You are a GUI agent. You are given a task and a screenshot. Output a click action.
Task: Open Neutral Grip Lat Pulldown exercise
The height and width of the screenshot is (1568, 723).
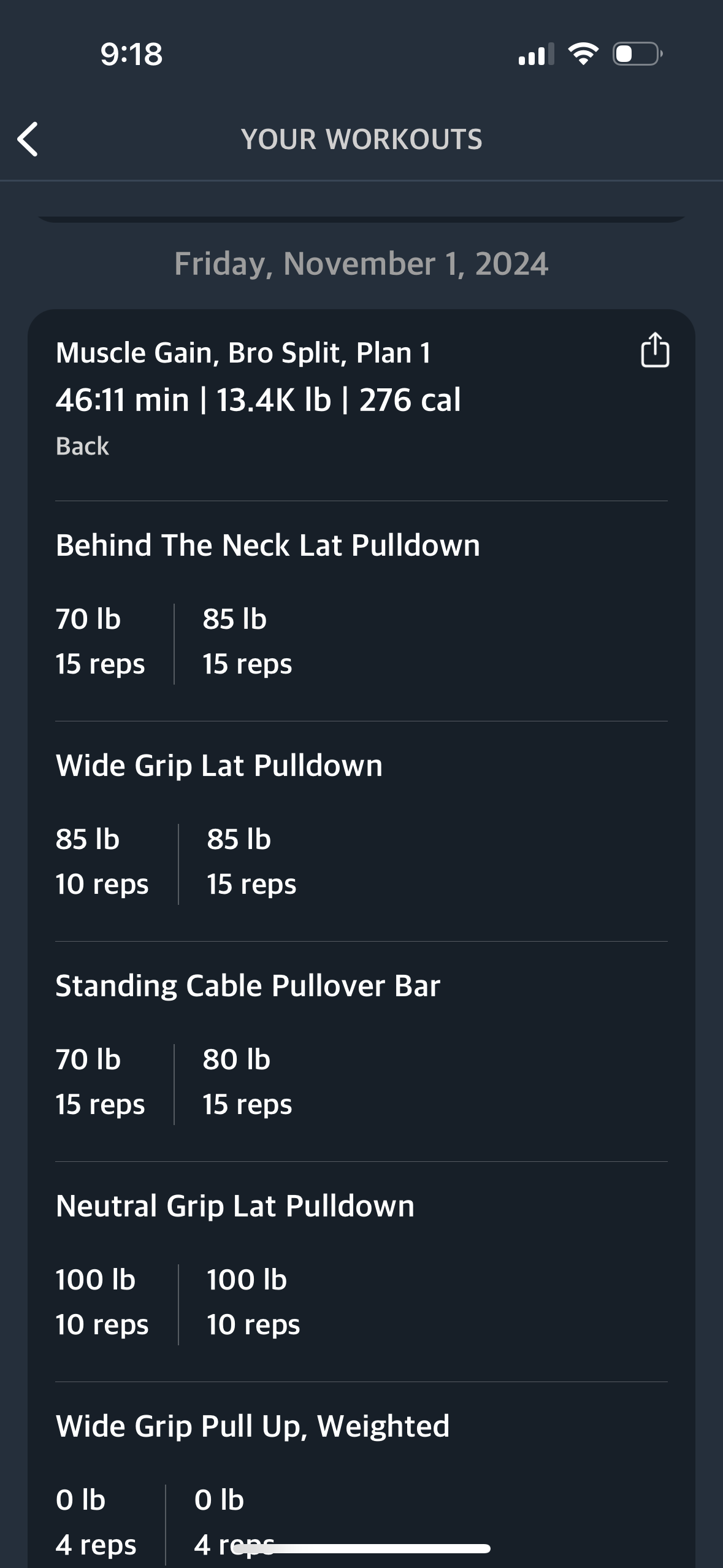[235, 1206]
